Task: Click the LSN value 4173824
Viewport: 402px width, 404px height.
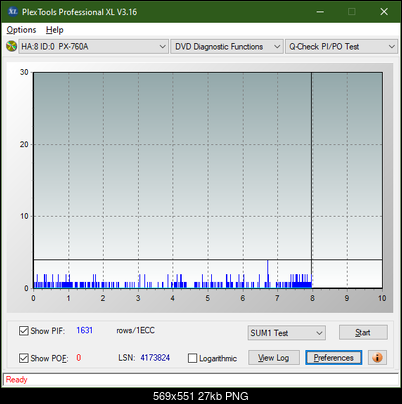Action: coord(155,358)
